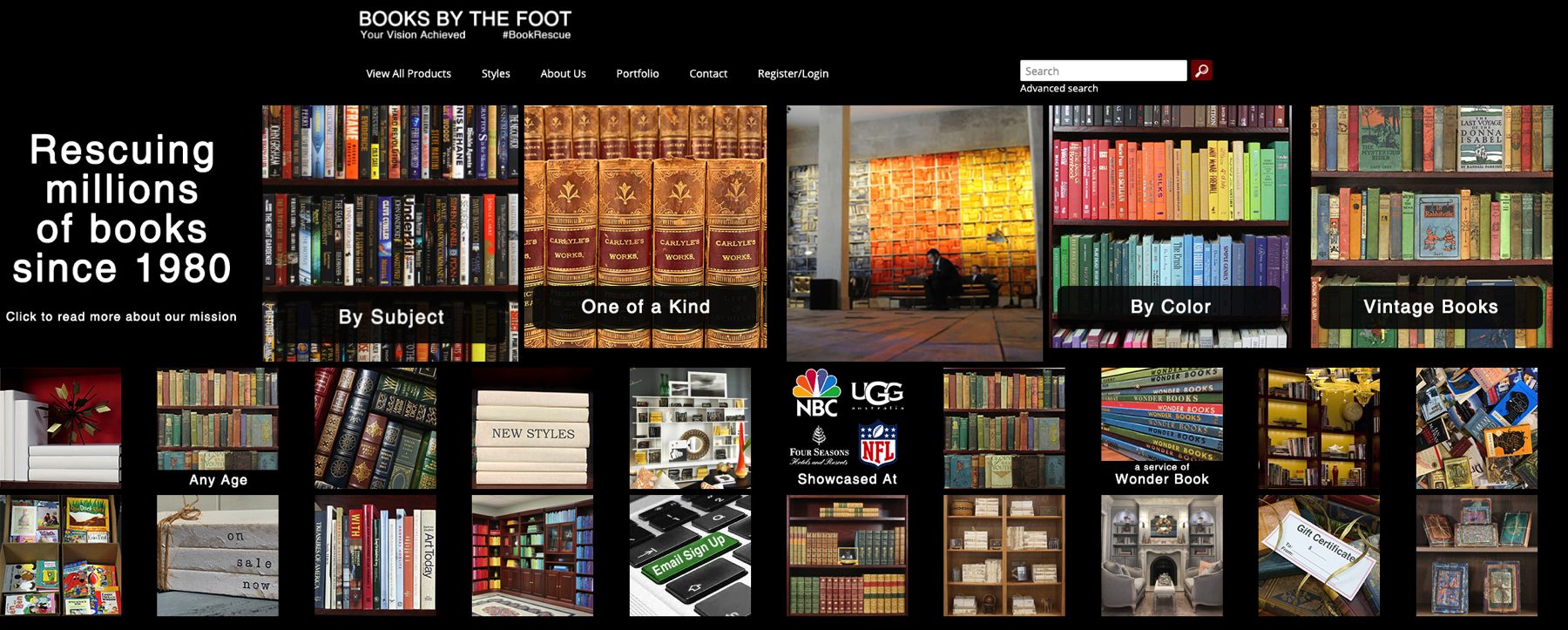Open the Gift Certificate tile
Screen dimensions: 1568x630
pyautogui.click(x=1319, y=556)
